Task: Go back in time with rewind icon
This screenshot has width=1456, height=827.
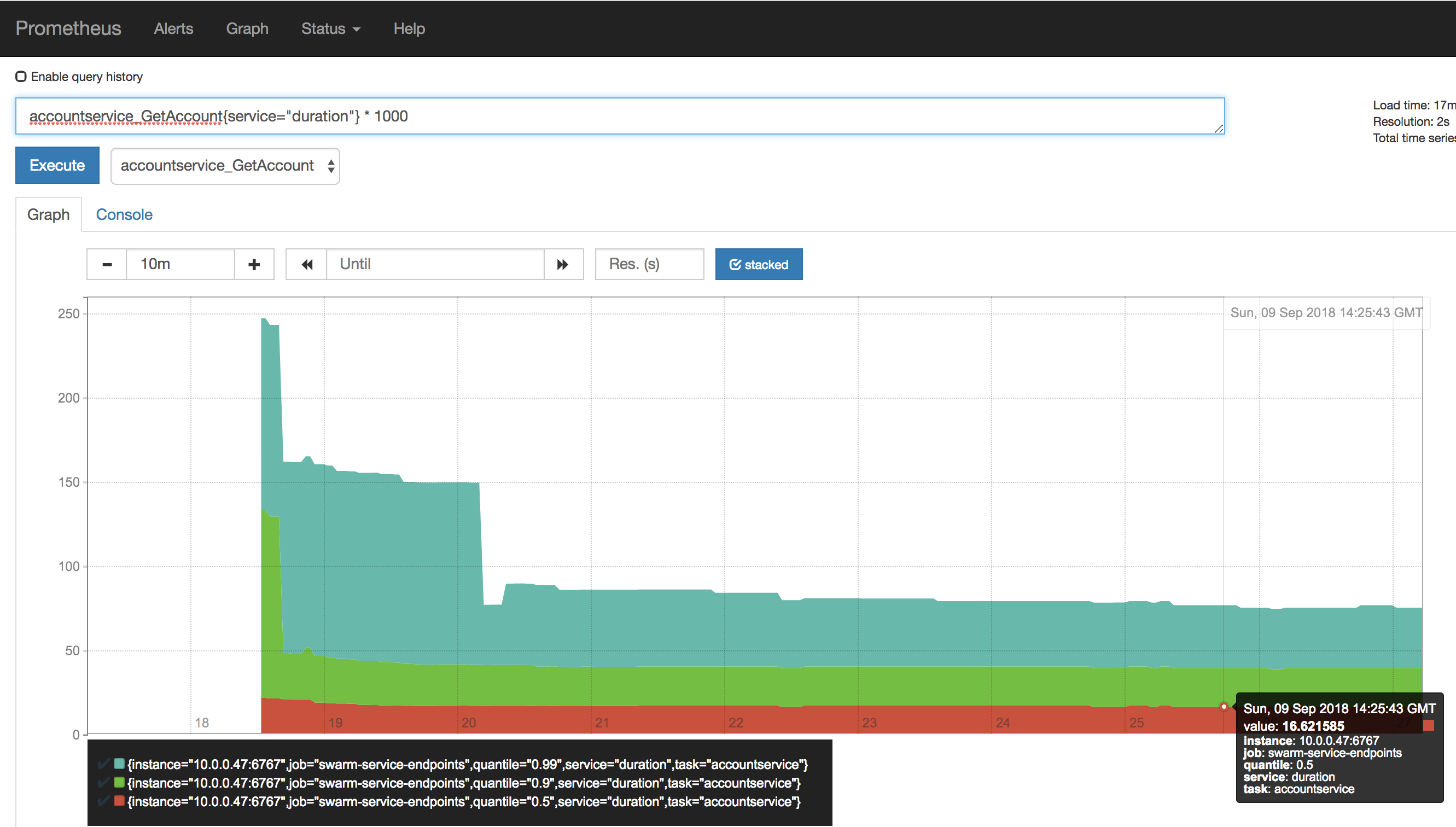Action: click(307, 264)
